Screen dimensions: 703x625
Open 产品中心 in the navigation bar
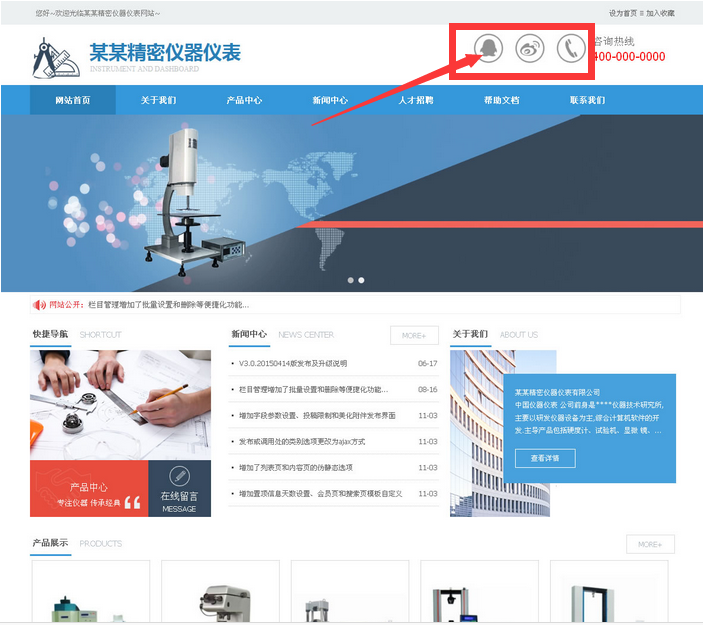(244, 101)
